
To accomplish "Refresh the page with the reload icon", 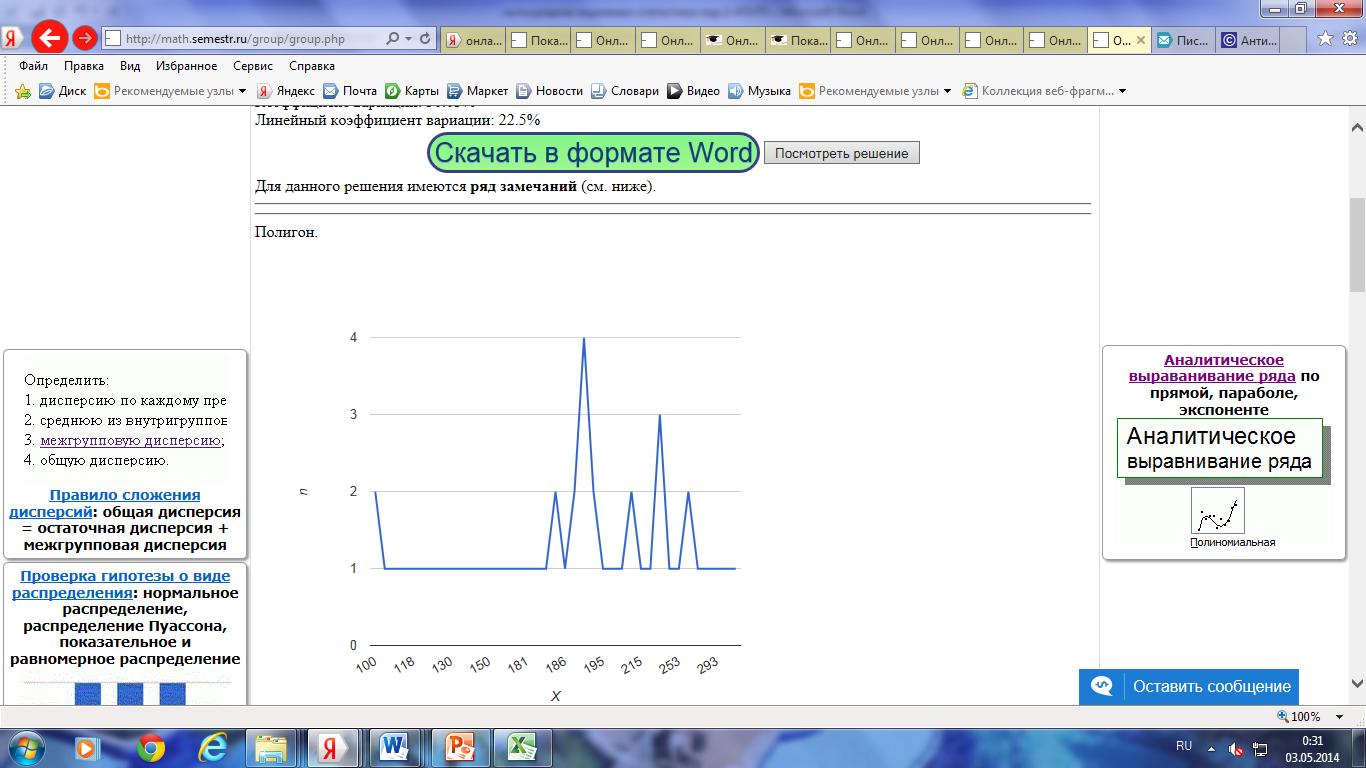I will tap(425, 39).
